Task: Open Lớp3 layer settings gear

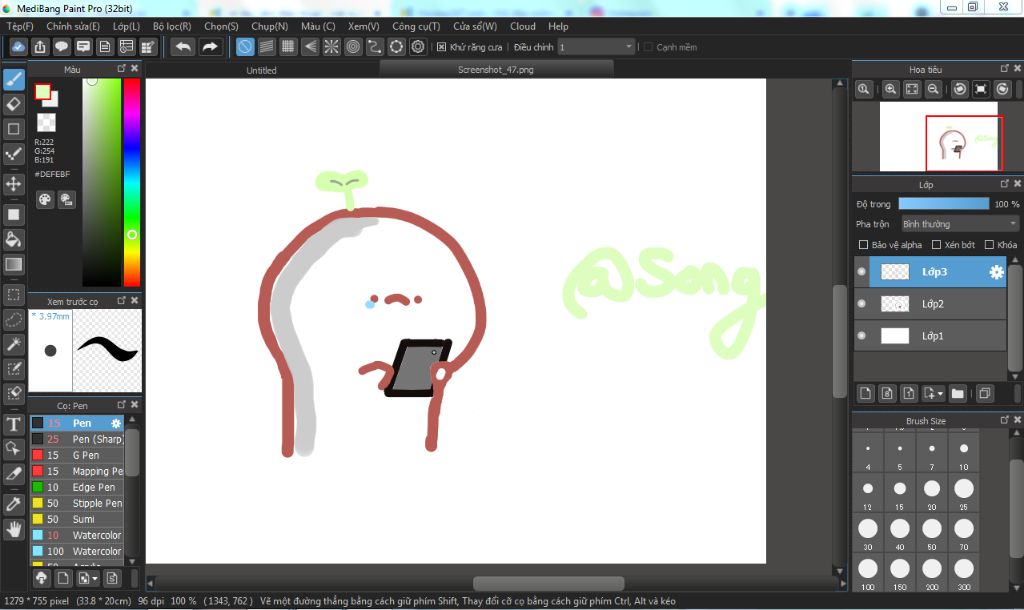Action: (996, 272)
